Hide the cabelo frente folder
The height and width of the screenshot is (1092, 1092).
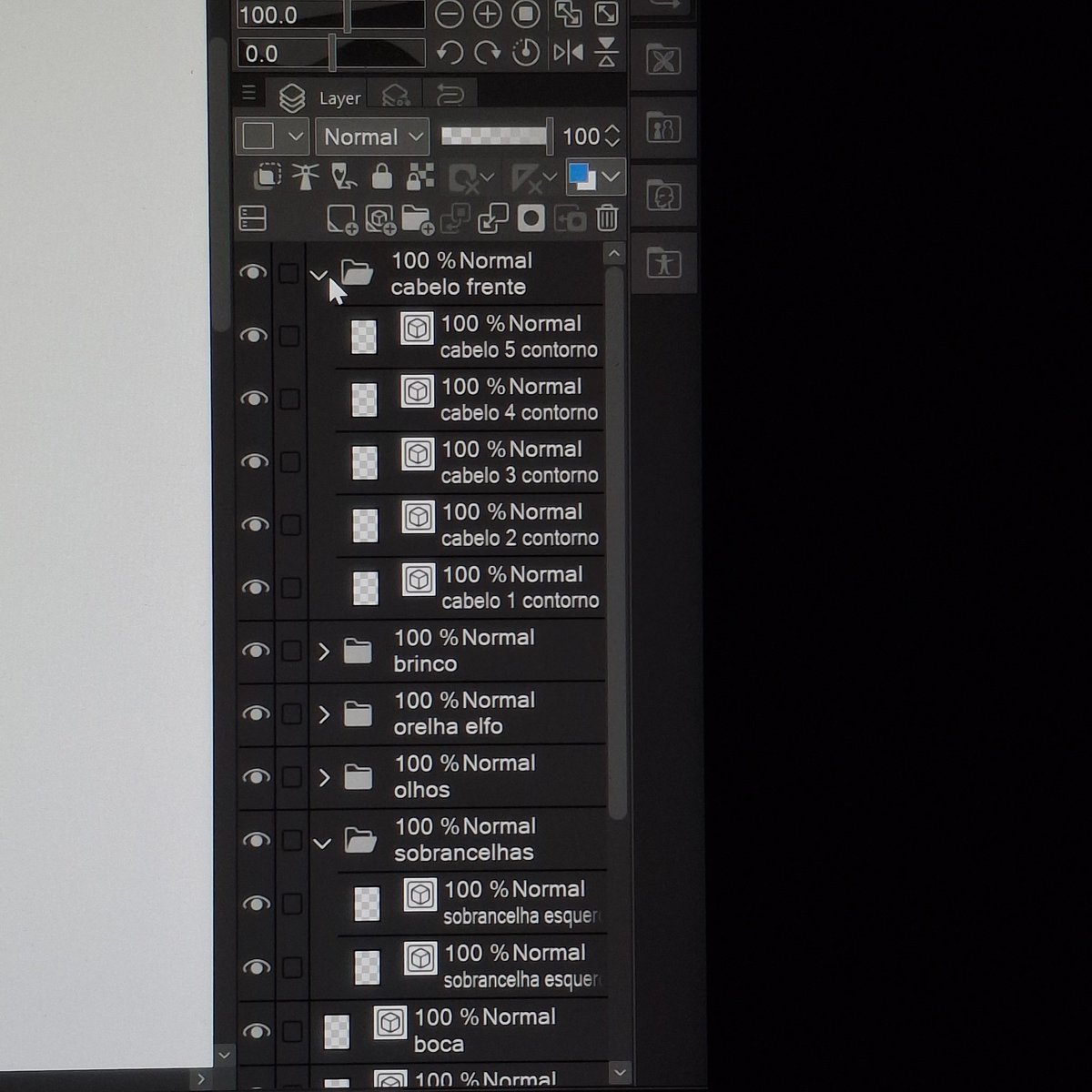(x=254, y=273)
